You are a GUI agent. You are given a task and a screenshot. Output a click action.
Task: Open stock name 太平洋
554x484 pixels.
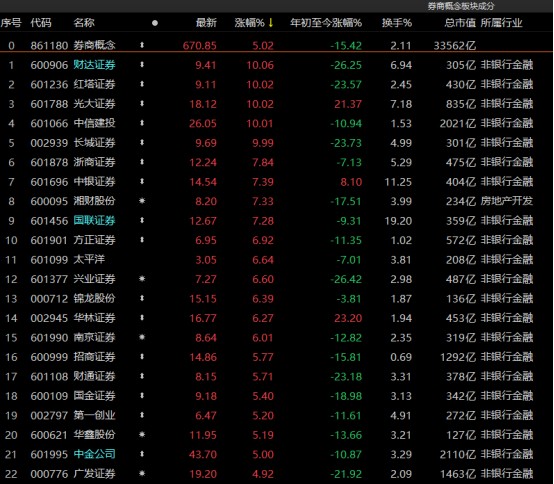pos(89,259)
